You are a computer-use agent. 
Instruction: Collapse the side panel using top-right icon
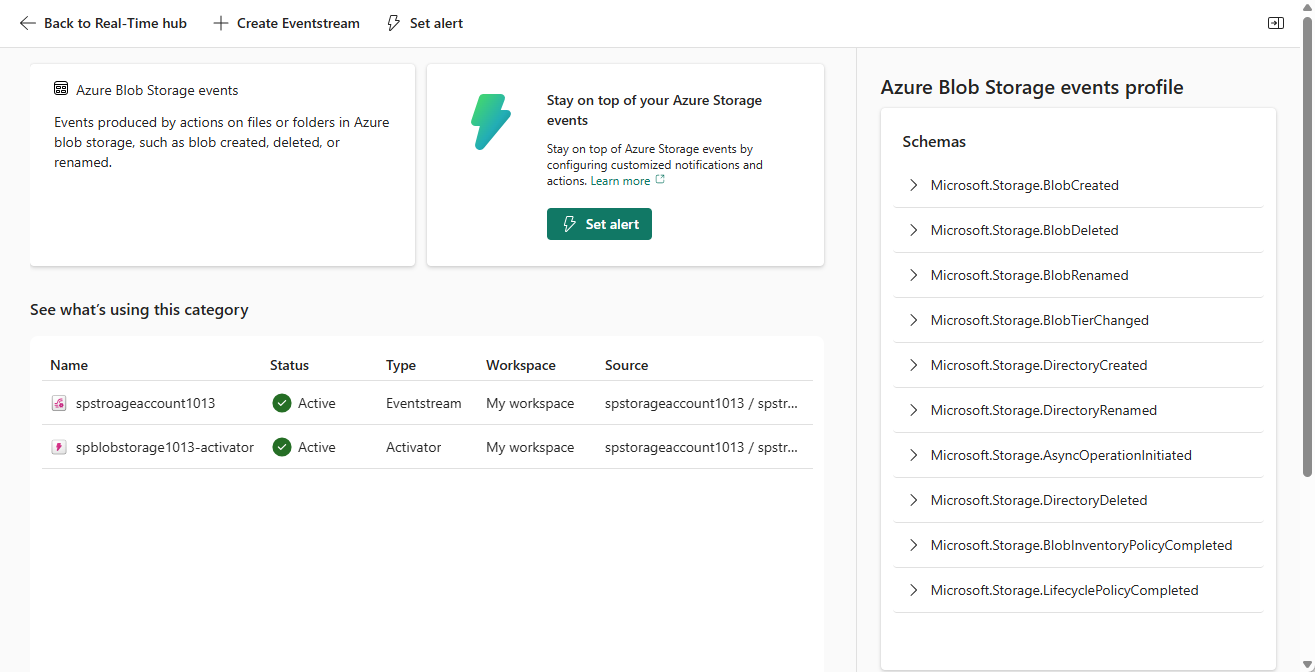click(x=1275, y=23)
